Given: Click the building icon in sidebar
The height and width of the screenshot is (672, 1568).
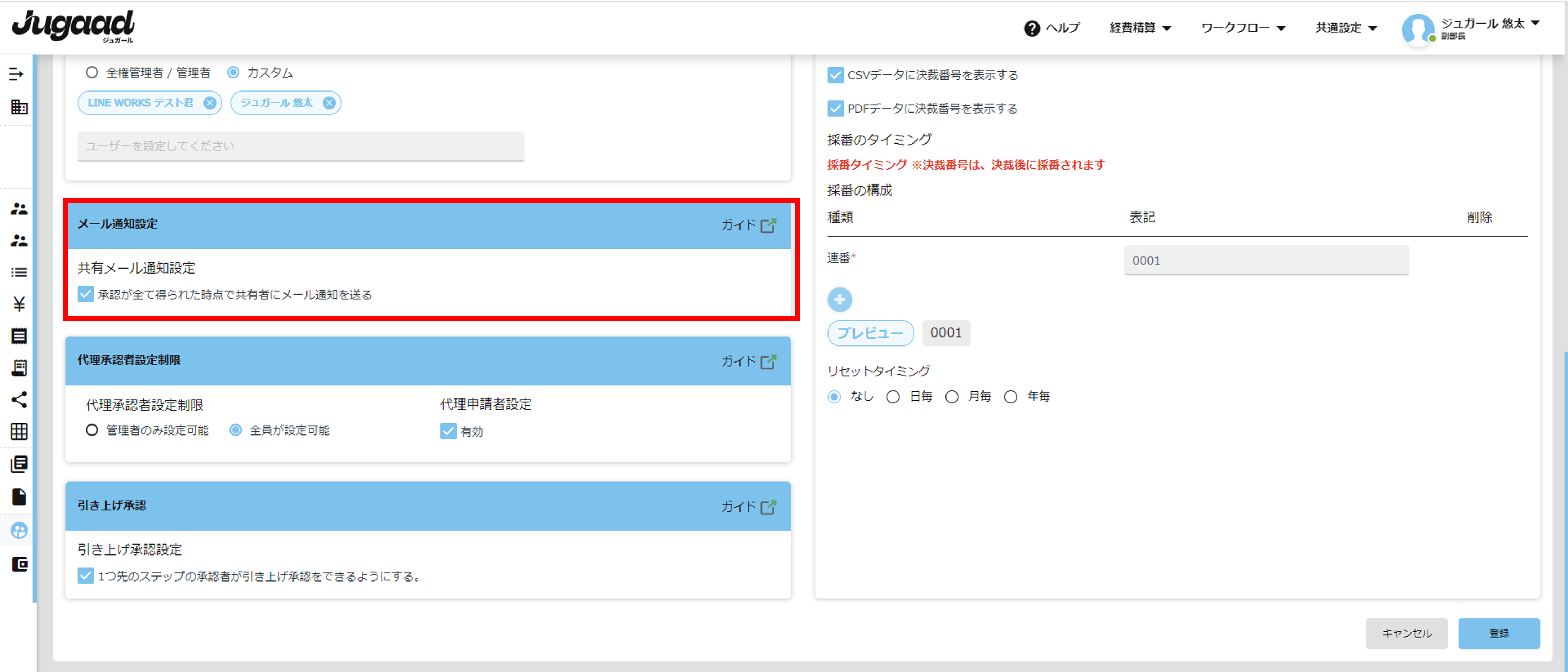Looking at the screenshot, I should [19, 107].
